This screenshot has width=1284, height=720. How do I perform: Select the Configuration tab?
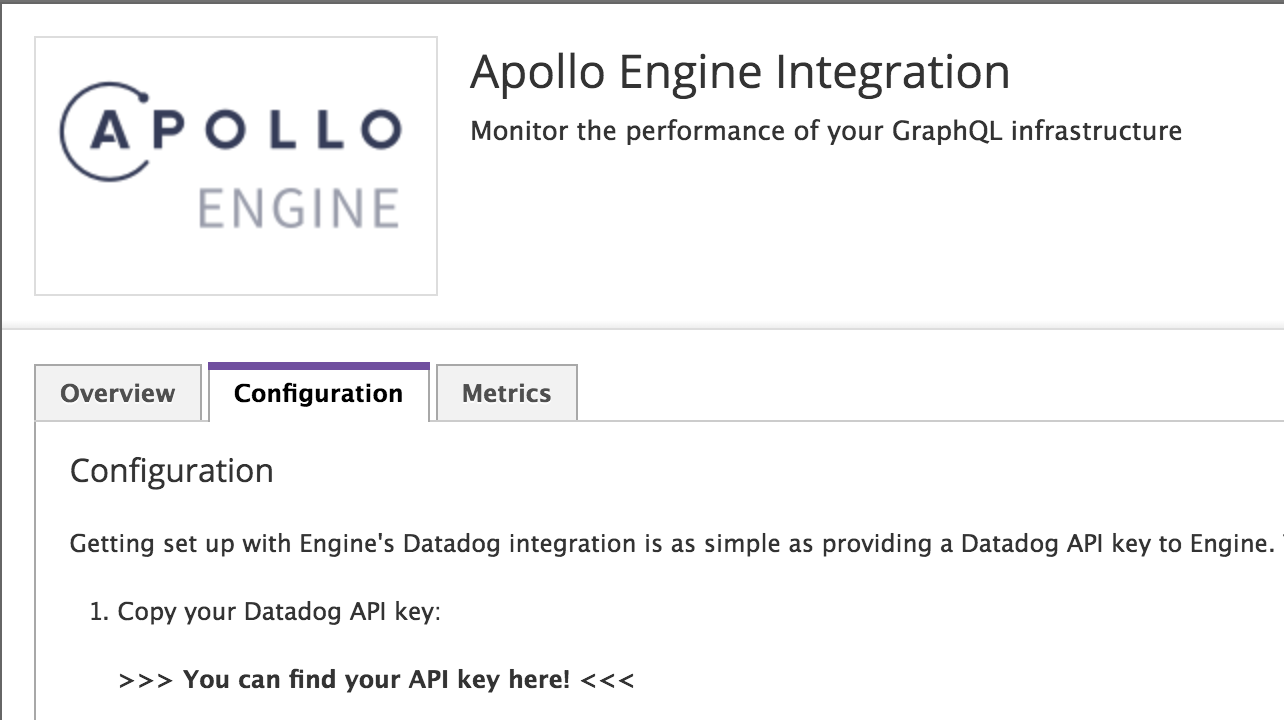coord(318,393)
